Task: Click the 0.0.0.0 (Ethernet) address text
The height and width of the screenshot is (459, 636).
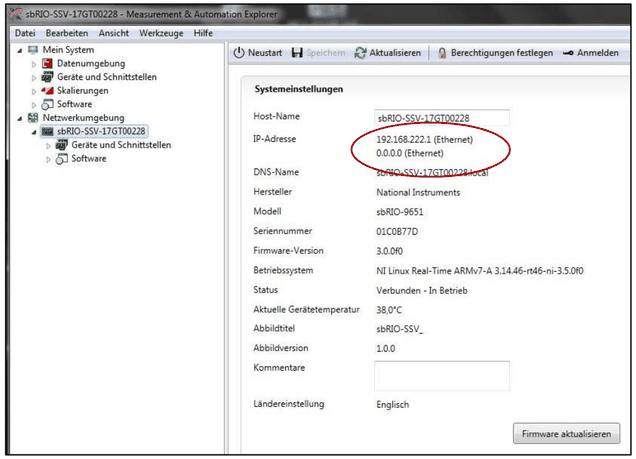Action: pos(410,153)
